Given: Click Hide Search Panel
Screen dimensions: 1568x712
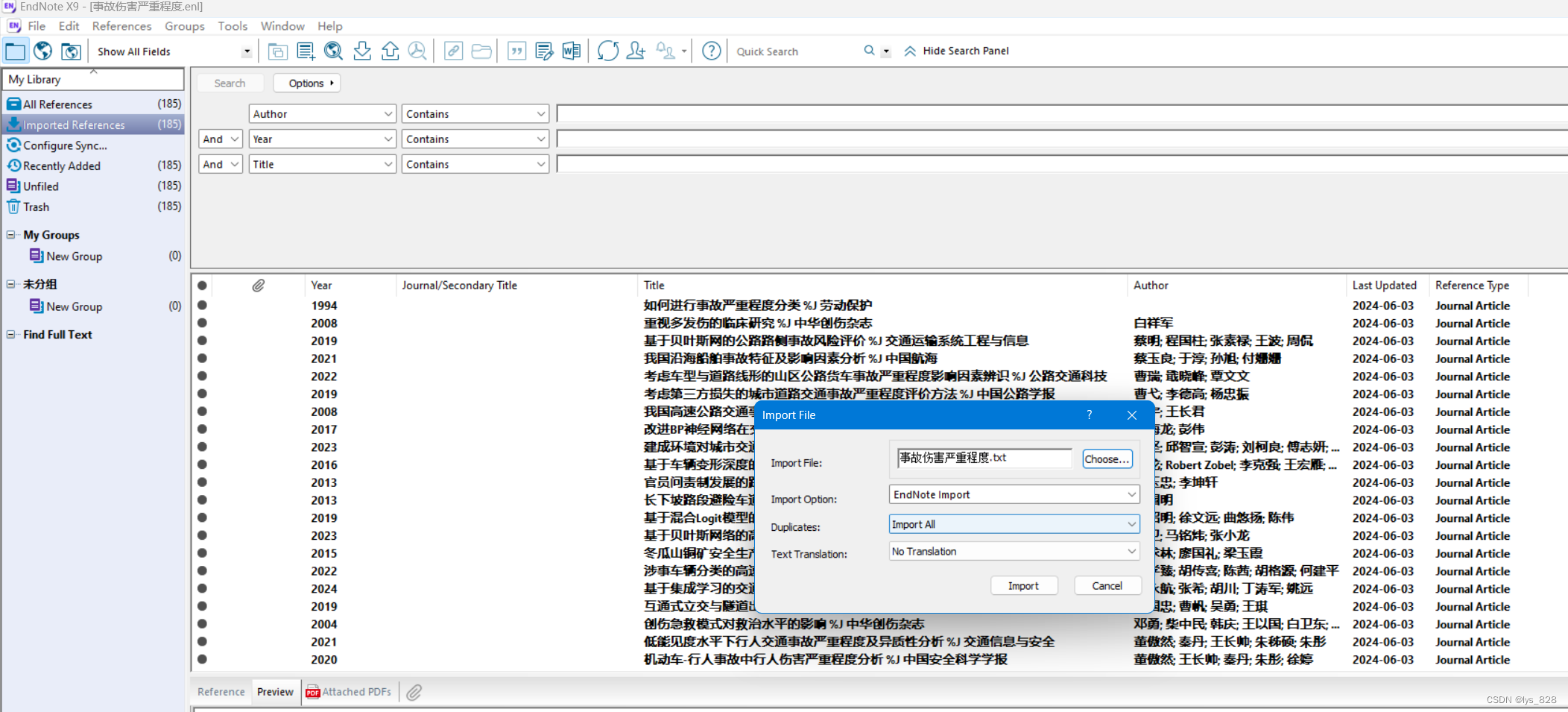Looking at the screenshot, I should [x=956, y=51].
